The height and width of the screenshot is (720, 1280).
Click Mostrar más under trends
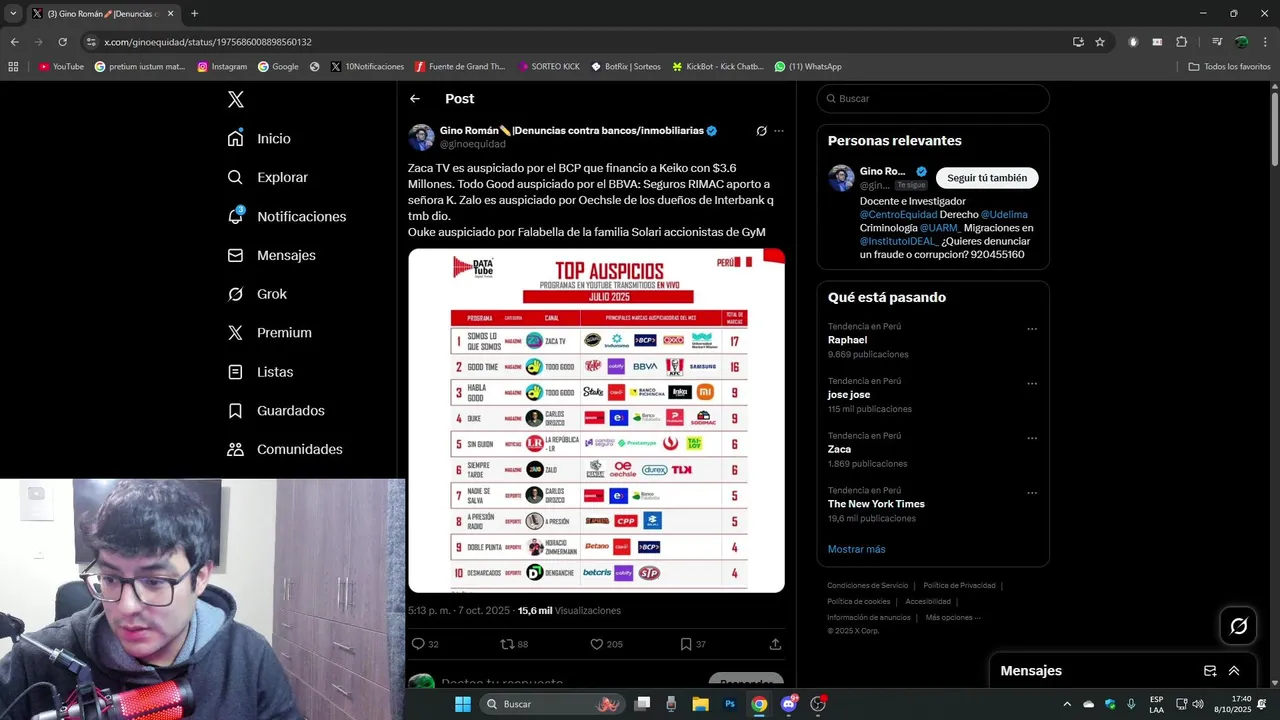point(856,549)
